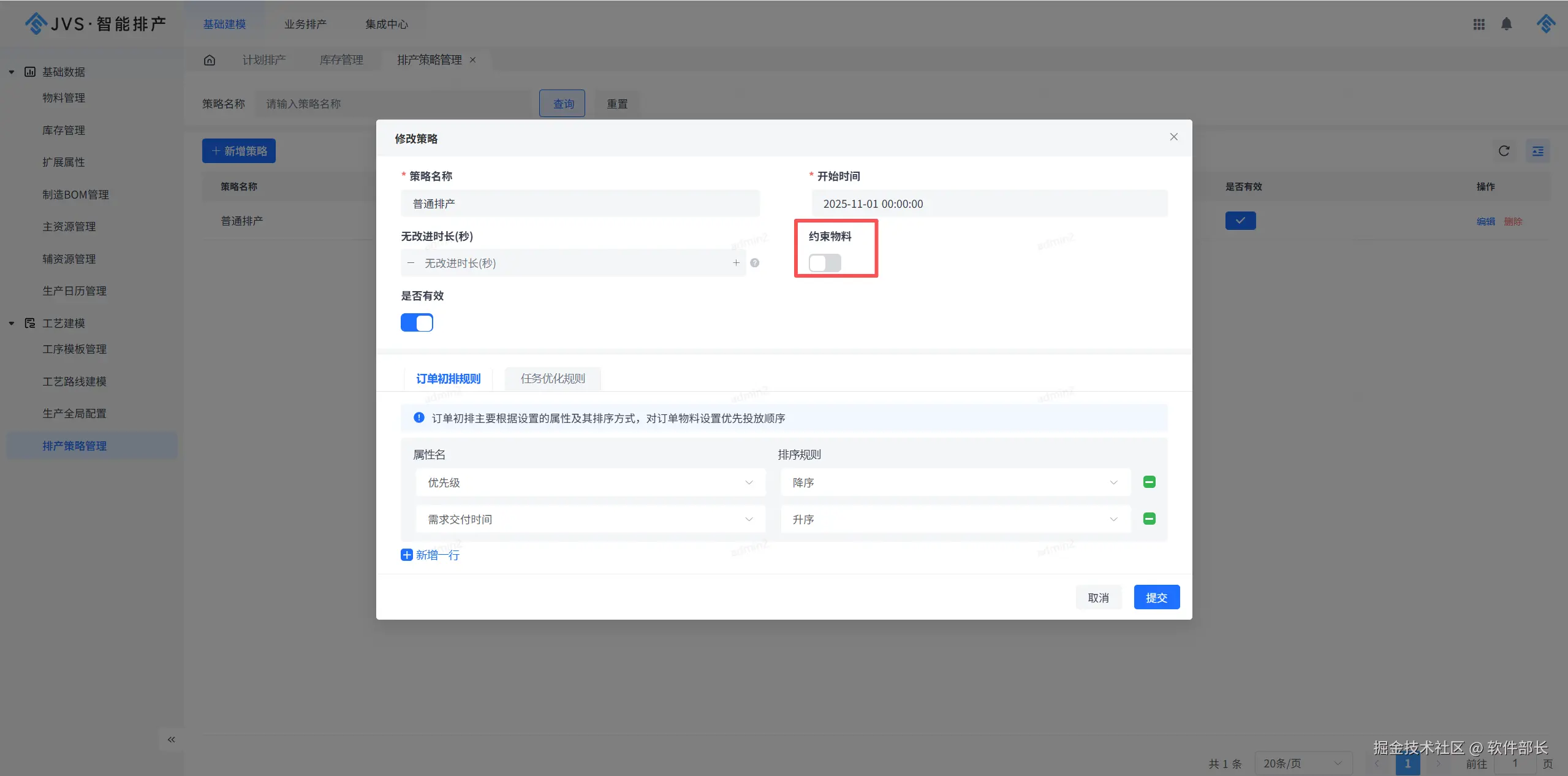The width and height of the screenshot is (1568, 776).
Task: Click the 取消 button
Action: tap(1098, 598)
